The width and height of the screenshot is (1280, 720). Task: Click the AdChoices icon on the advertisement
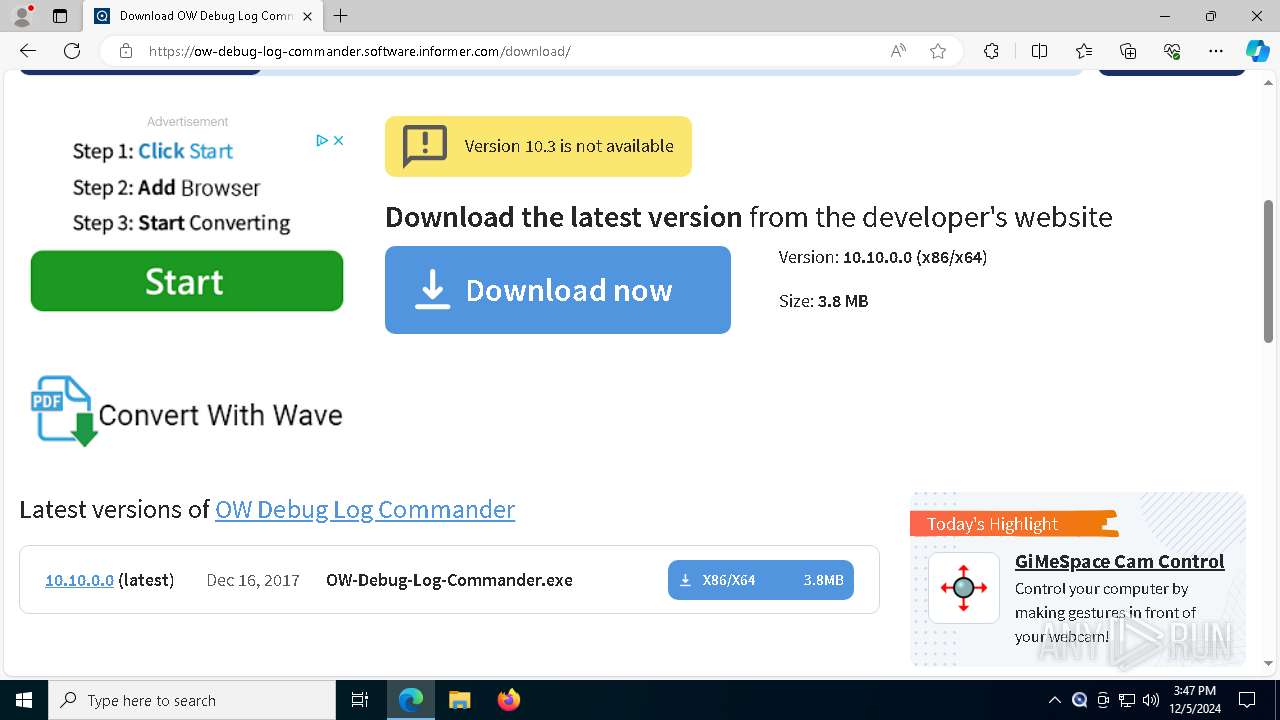point(322,140)
